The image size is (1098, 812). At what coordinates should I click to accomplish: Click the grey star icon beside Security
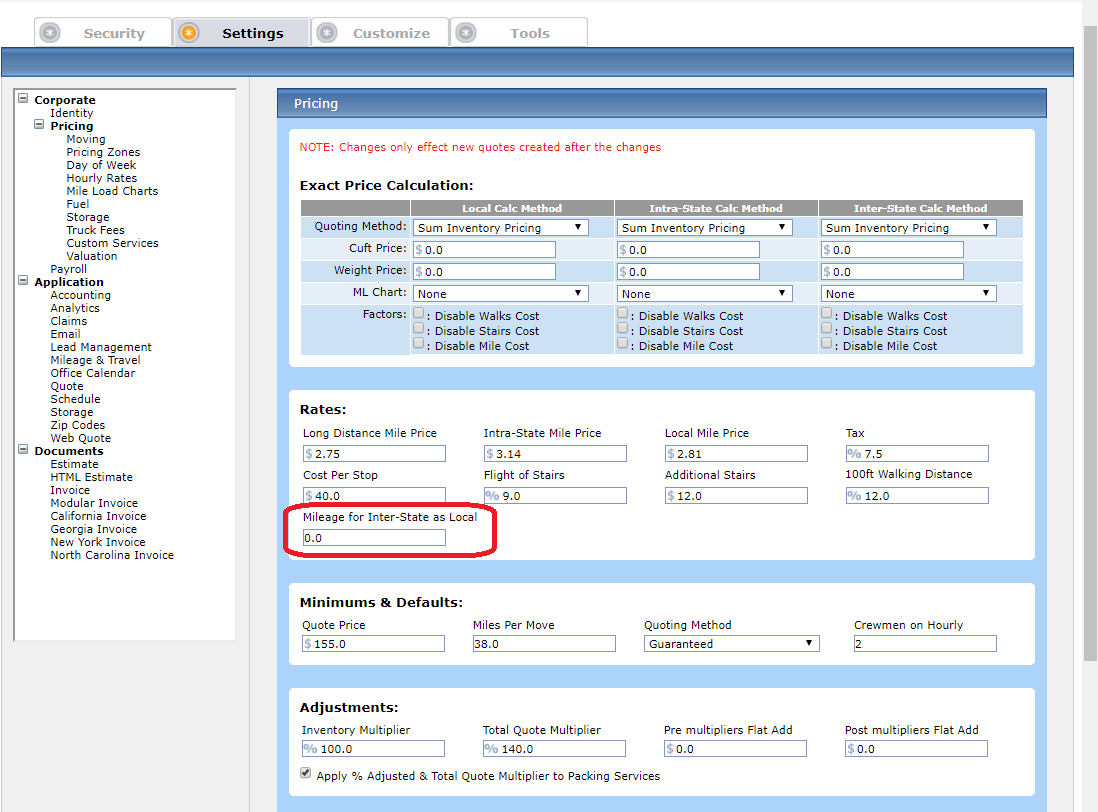pyautogui.click(x=50, y=33)
